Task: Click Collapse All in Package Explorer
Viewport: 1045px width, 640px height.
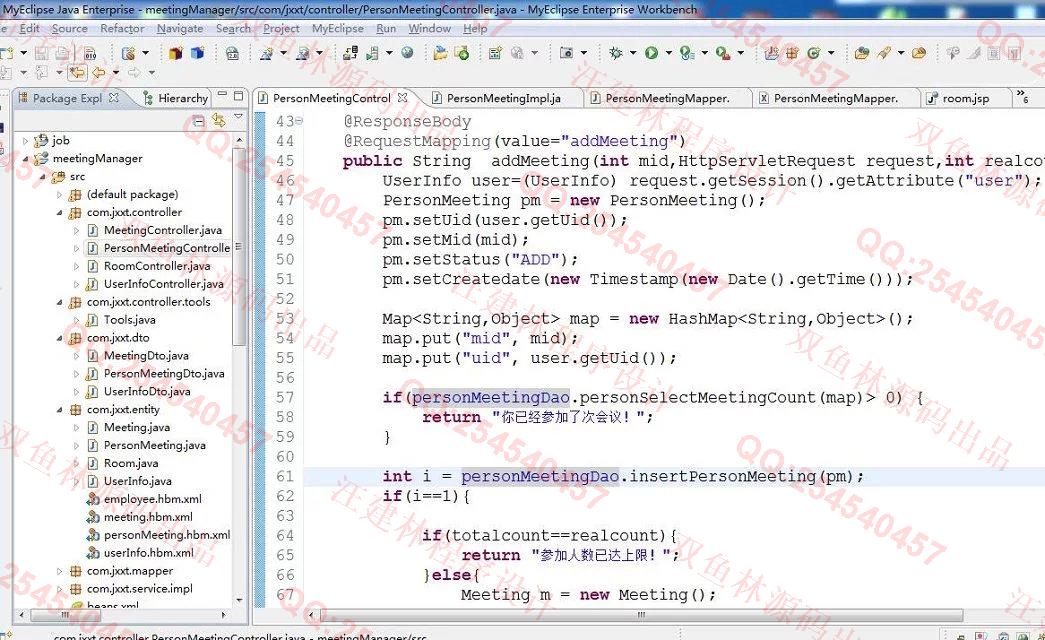Action: pos(199,121)
